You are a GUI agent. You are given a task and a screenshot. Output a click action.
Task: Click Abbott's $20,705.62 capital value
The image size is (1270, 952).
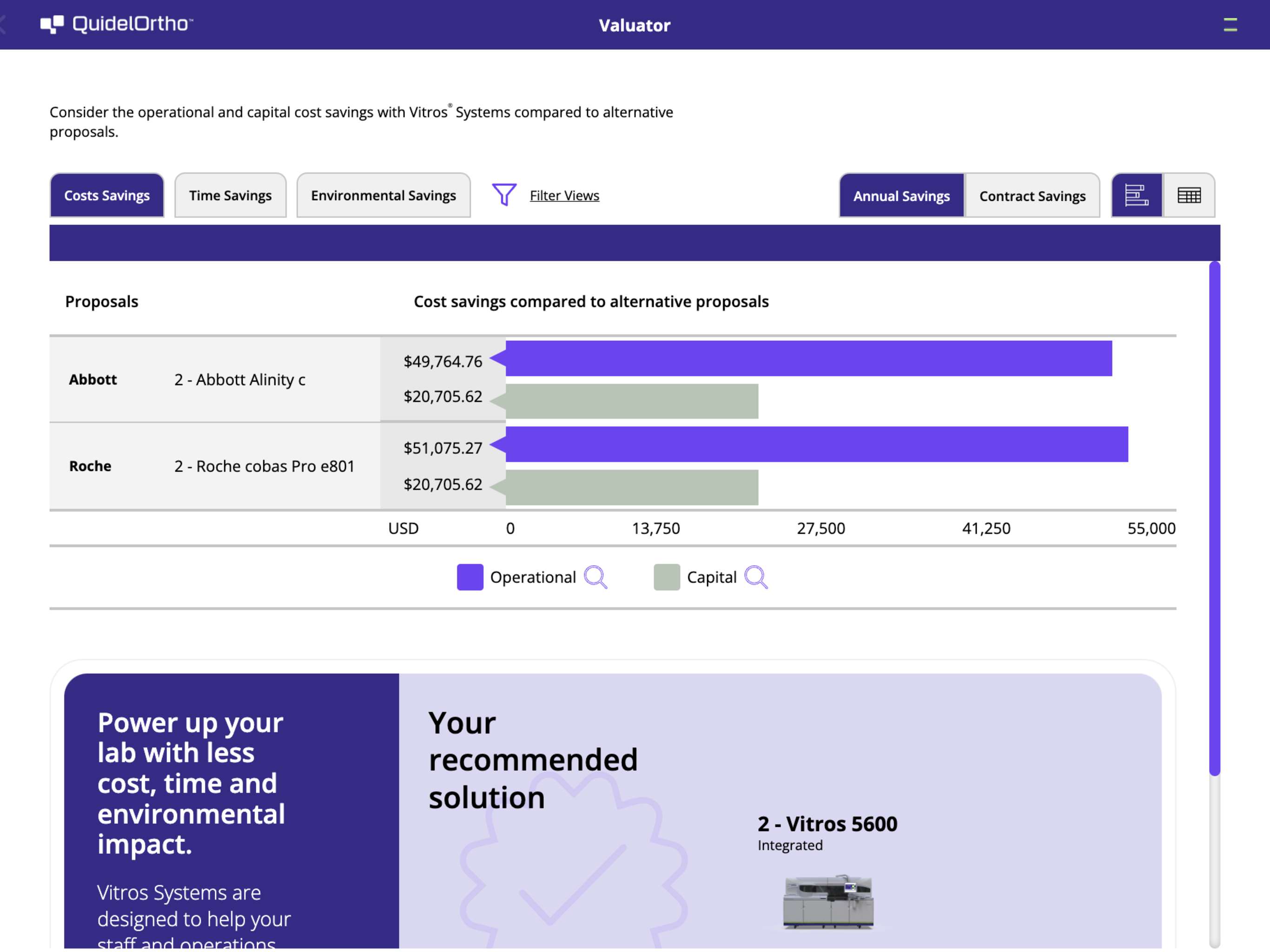pyautogui.click(x=443, y=396)
